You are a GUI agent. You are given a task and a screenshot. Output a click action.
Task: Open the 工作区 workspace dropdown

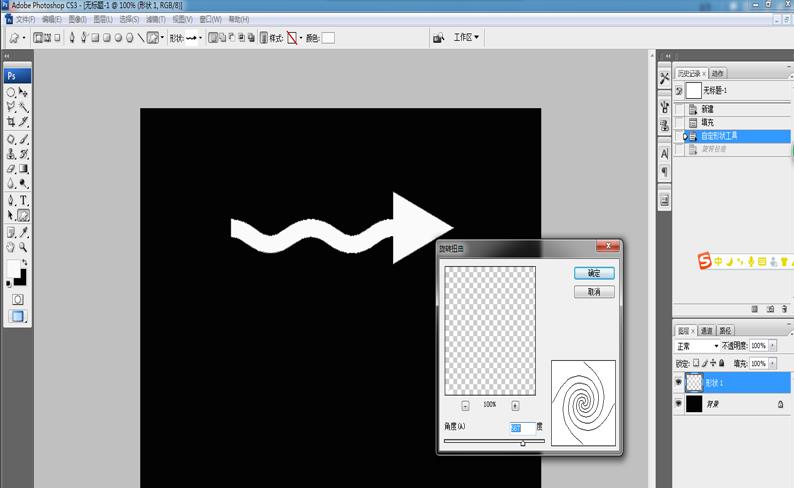tap(466, 37)
